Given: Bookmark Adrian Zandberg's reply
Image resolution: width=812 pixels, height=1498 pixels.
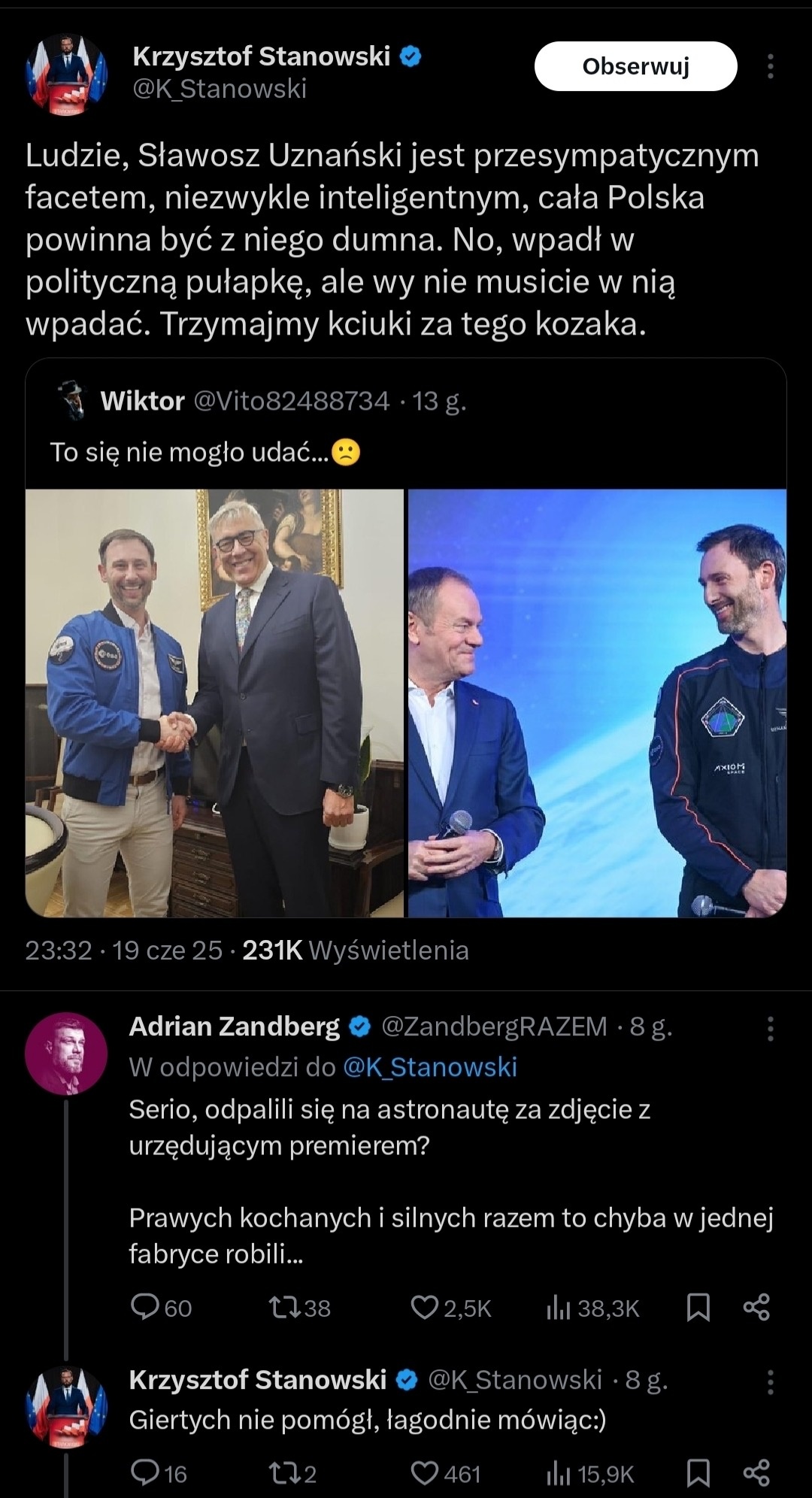Looking at the screenshot, I should click(x=698, y=1308).
